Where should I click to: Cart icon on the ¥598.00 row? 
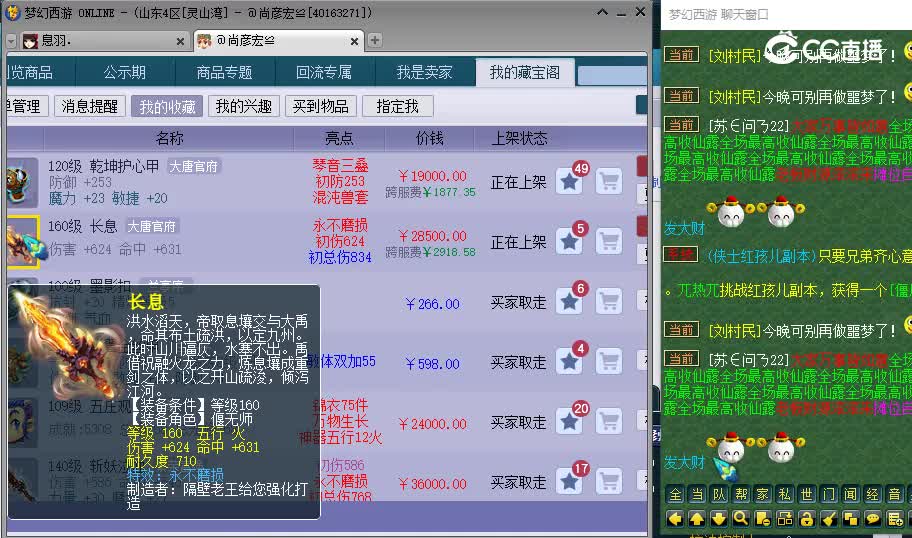coord(609,361)
